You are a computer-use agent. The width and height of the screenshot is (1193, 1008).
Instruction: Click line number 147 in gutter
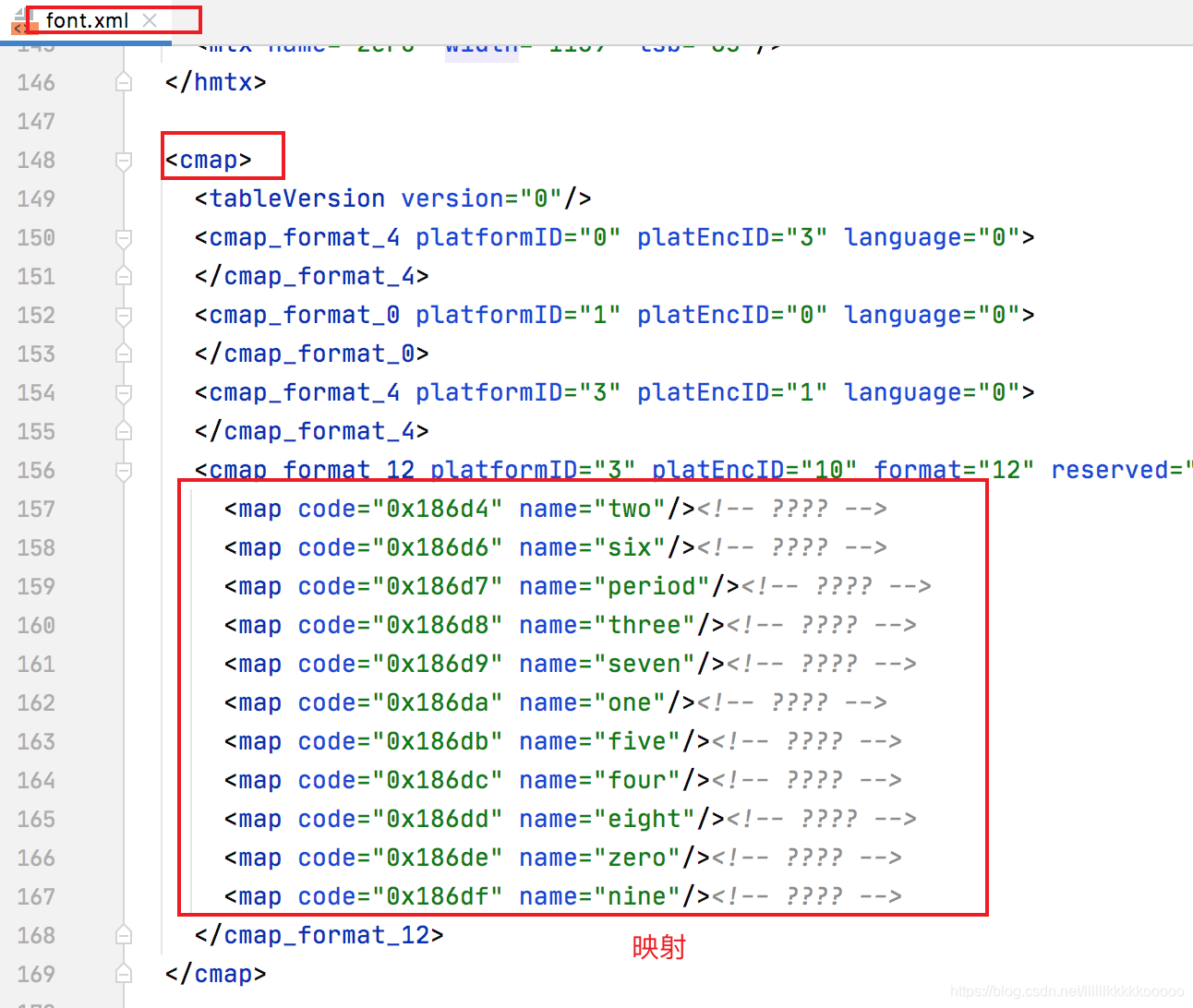pos(36,121)
